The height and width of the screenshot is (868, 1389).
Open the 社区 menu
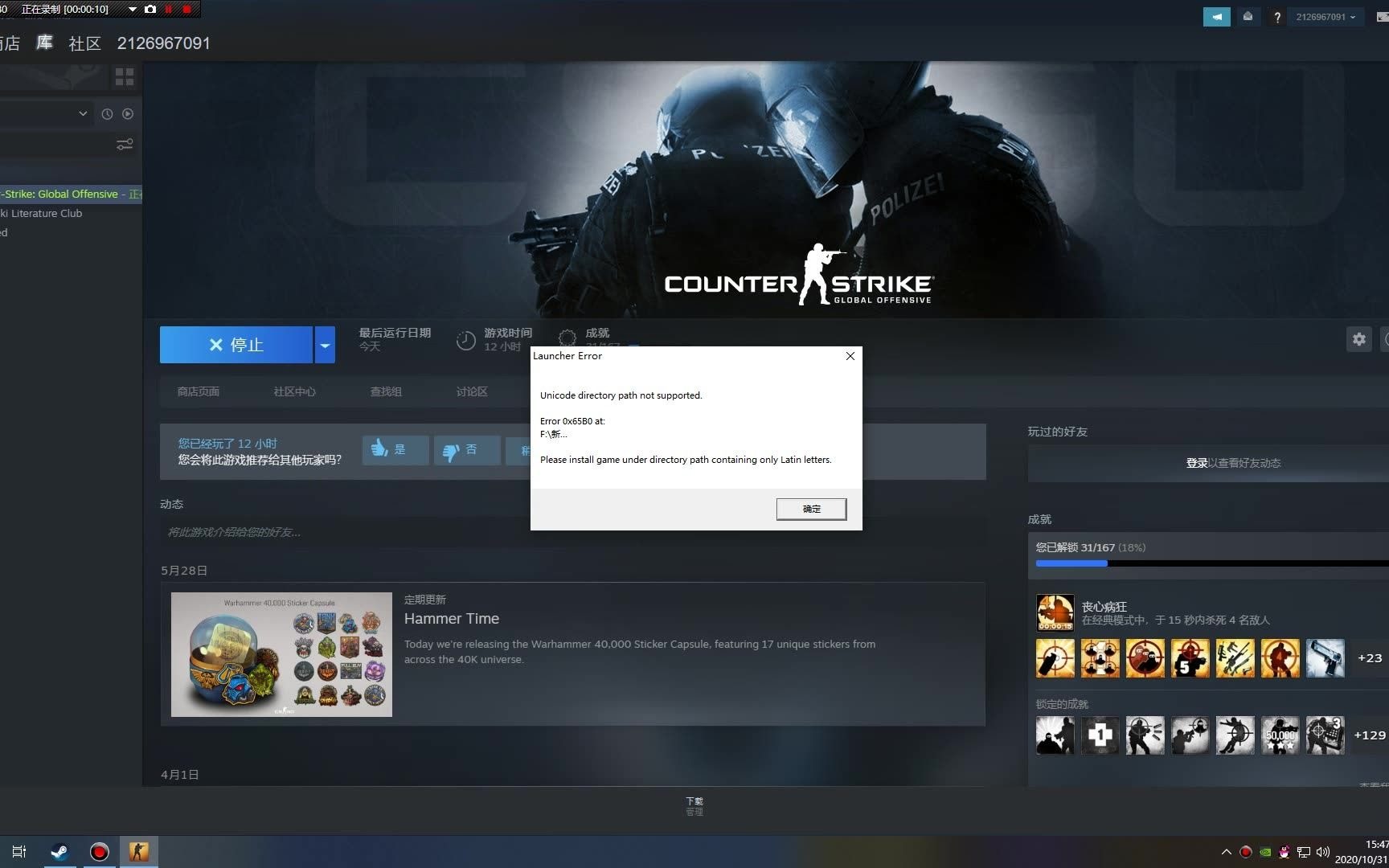tap(84, 43)
